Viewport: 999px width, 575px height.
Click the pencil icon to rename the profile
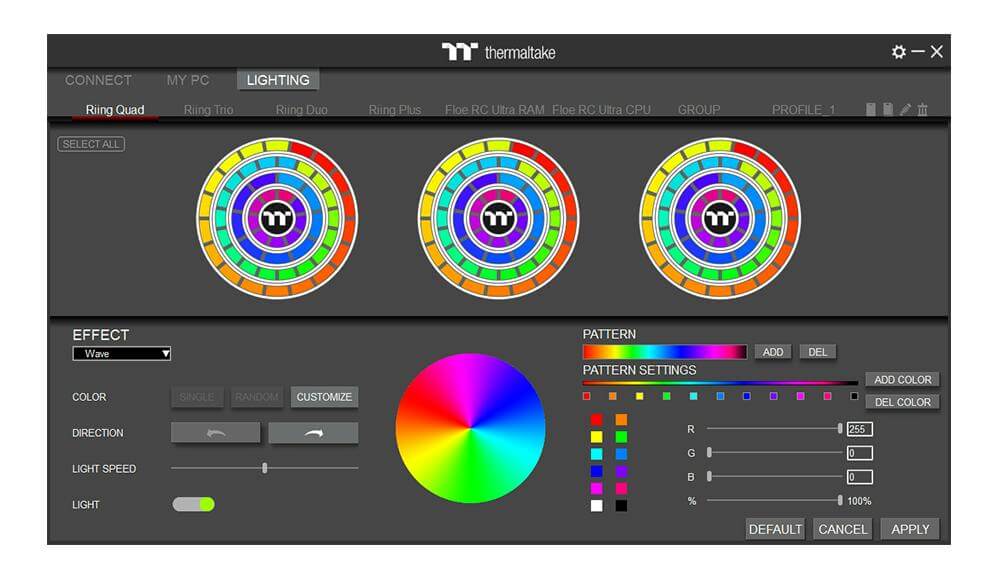[905, 110]
